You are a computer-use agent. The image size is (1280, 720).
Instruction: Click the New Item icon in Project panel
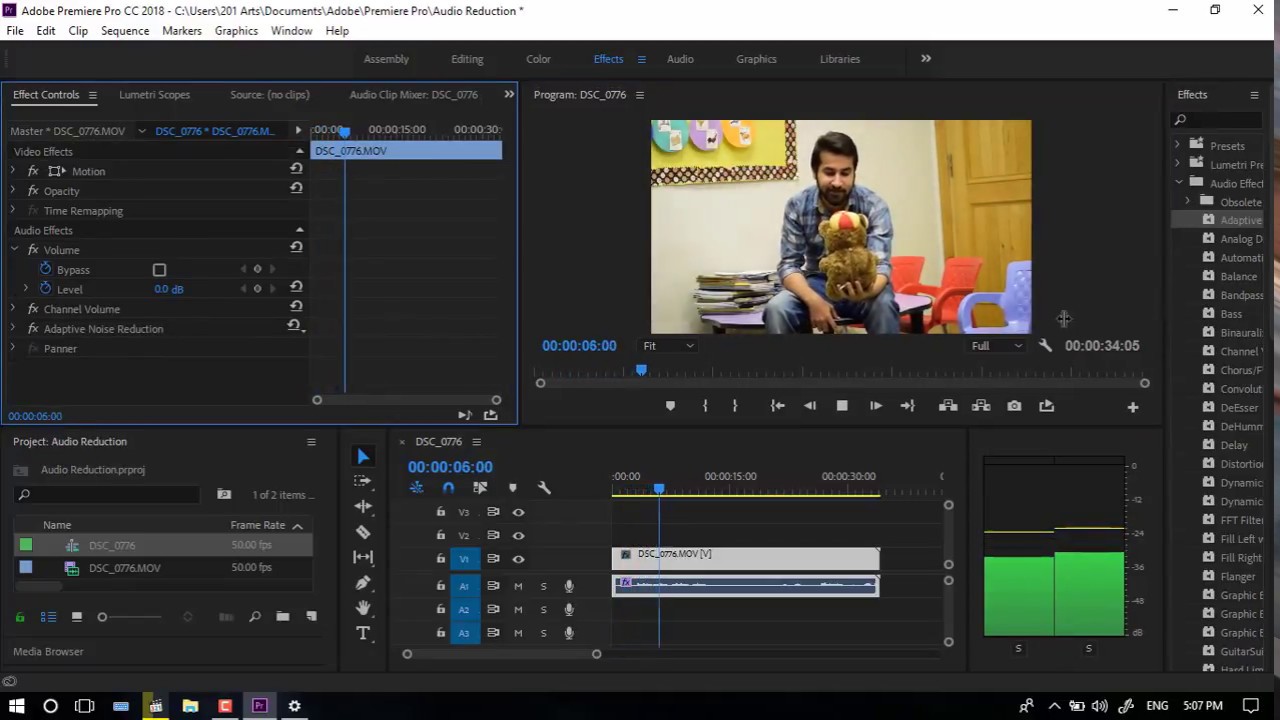coord(311,617)
